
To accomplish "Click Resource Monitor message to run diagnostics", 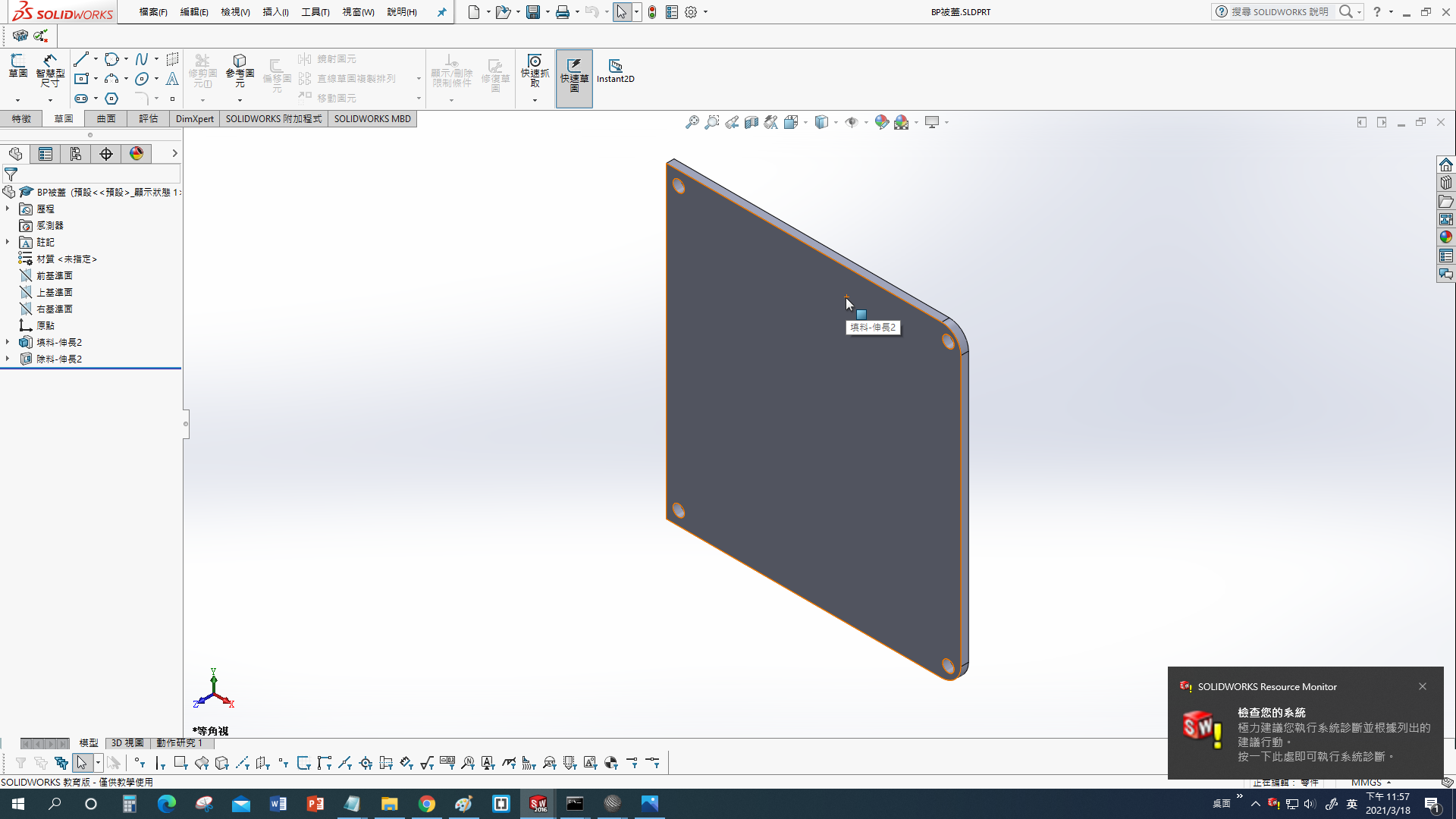I will [x=1334, y=735].
